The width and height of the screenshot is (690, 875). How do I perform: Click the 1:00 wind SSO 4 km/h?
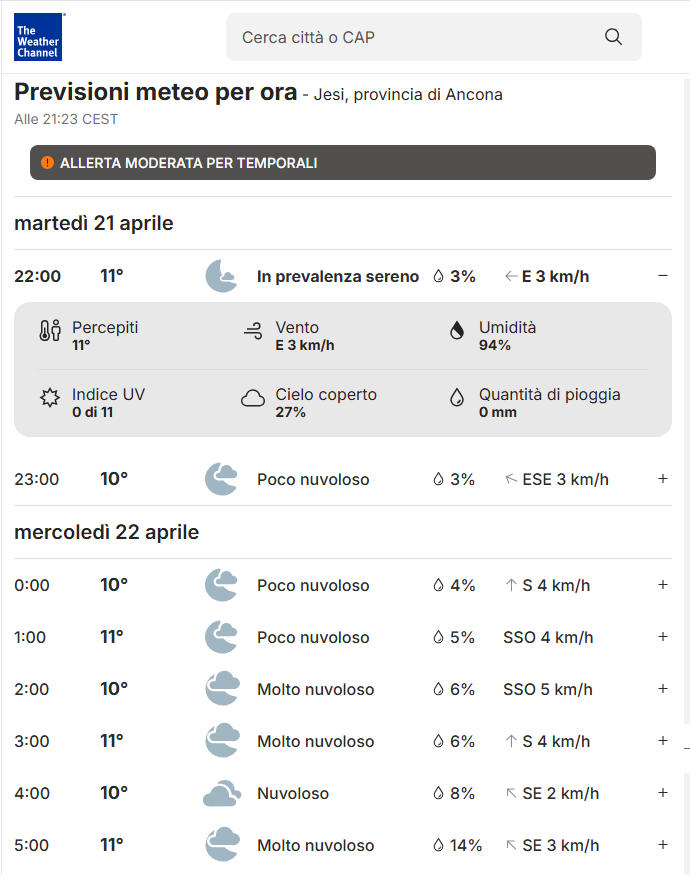[x=548, y=637]
